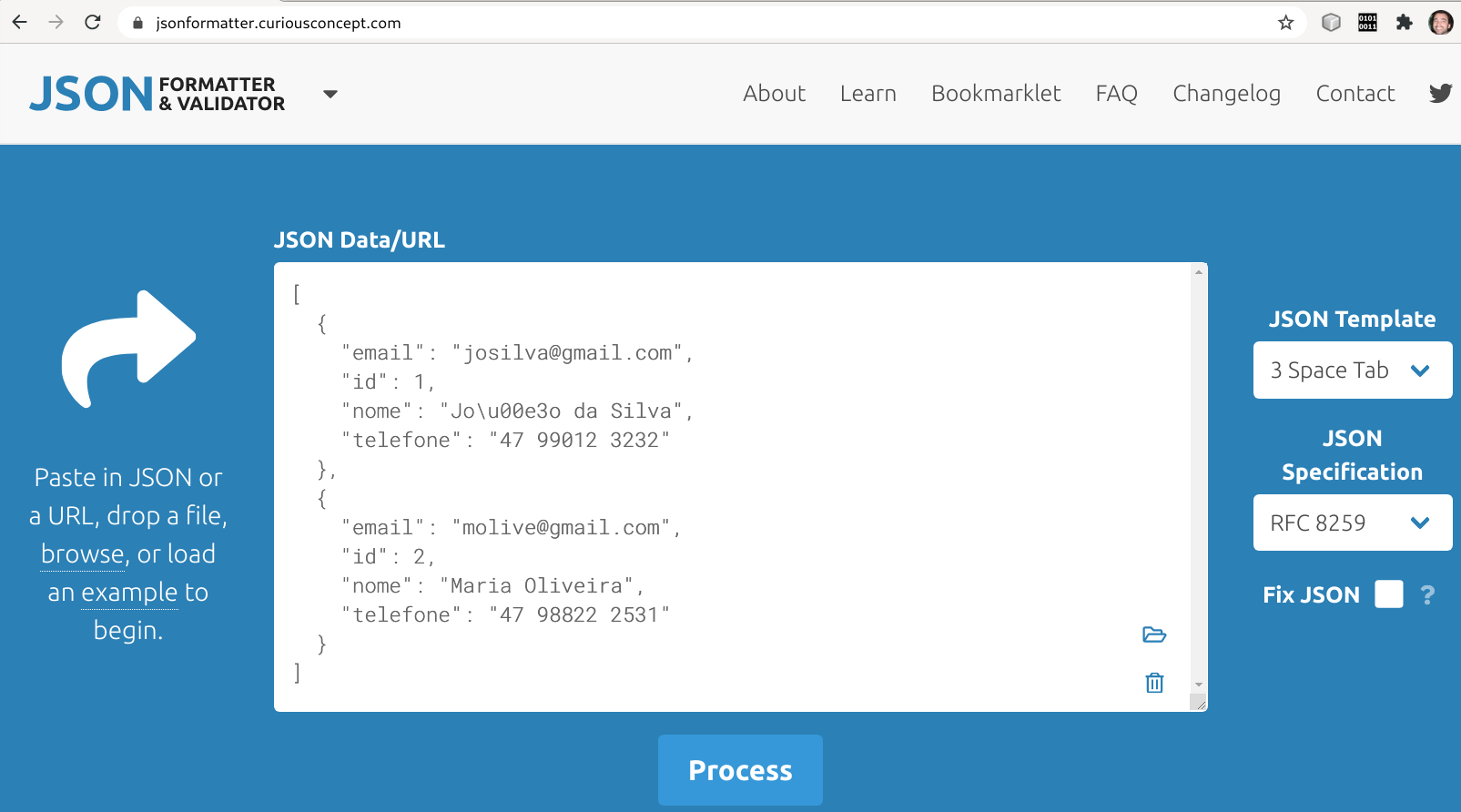Open the cube browser extension
Viewport: 1461px width, 812px height.
tap(1331, 23)
